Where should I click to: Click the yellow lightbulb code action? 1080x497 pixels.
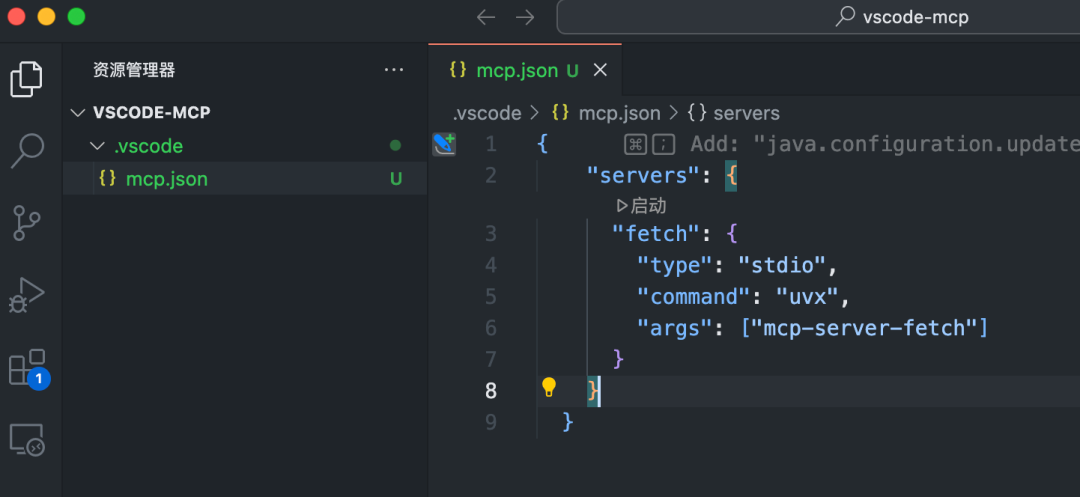click(548, 388)
